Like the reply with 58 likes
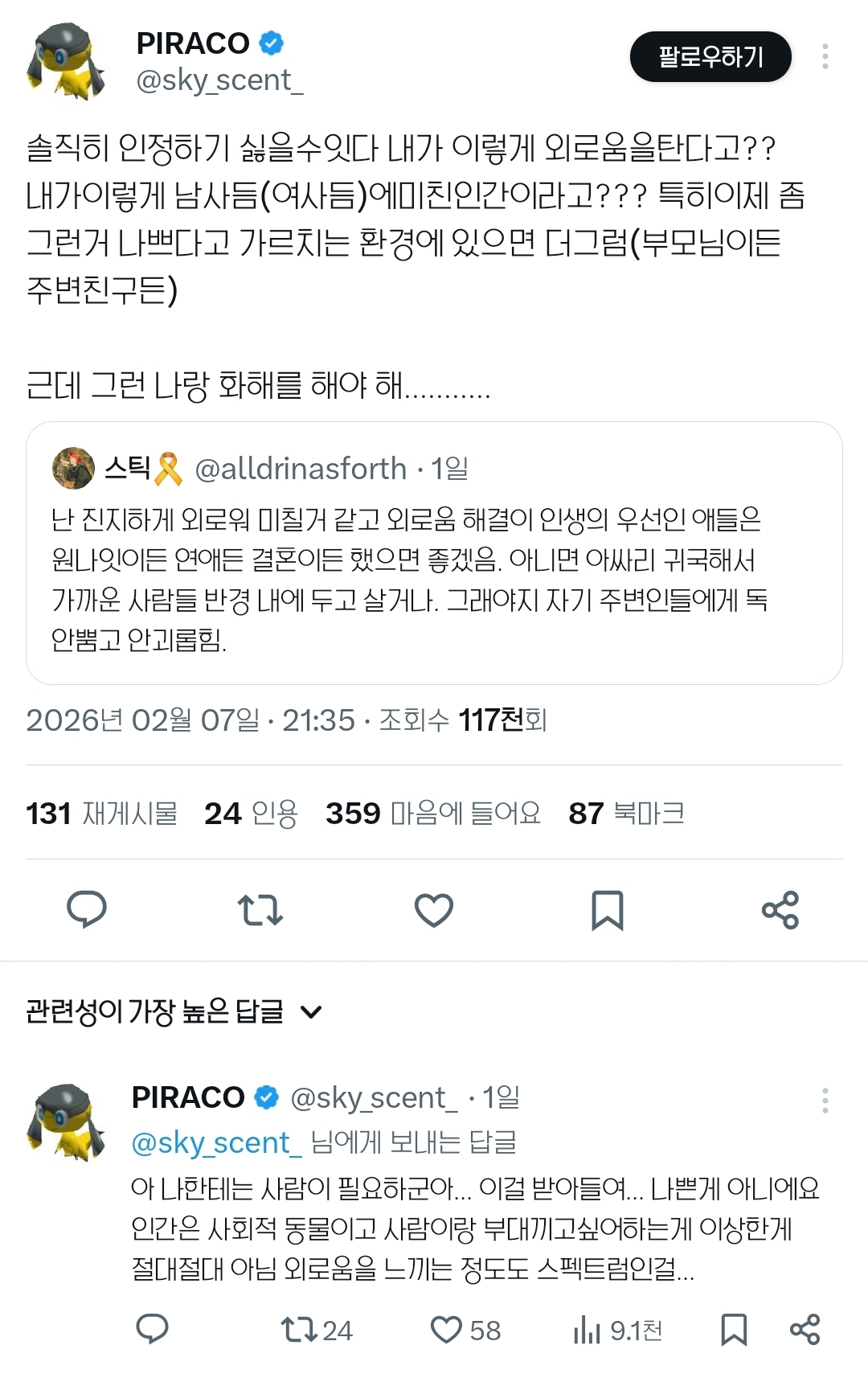The width and height of the screenshot is (868, 1378). 465,1330
